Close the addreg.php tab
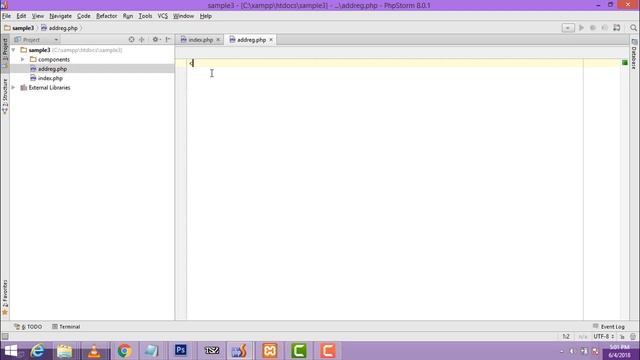 point(271,40)
